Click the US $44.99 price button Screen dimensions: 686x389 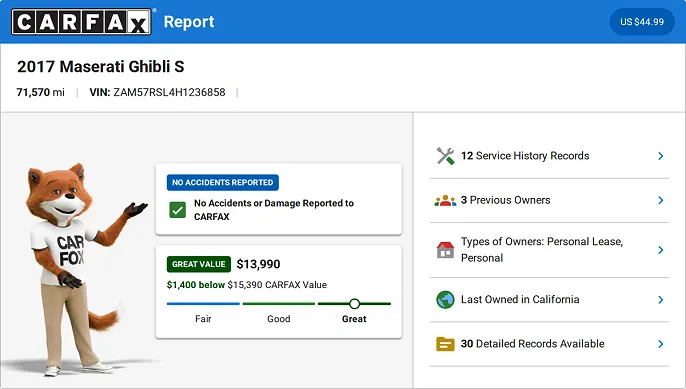tap(642, 22)
